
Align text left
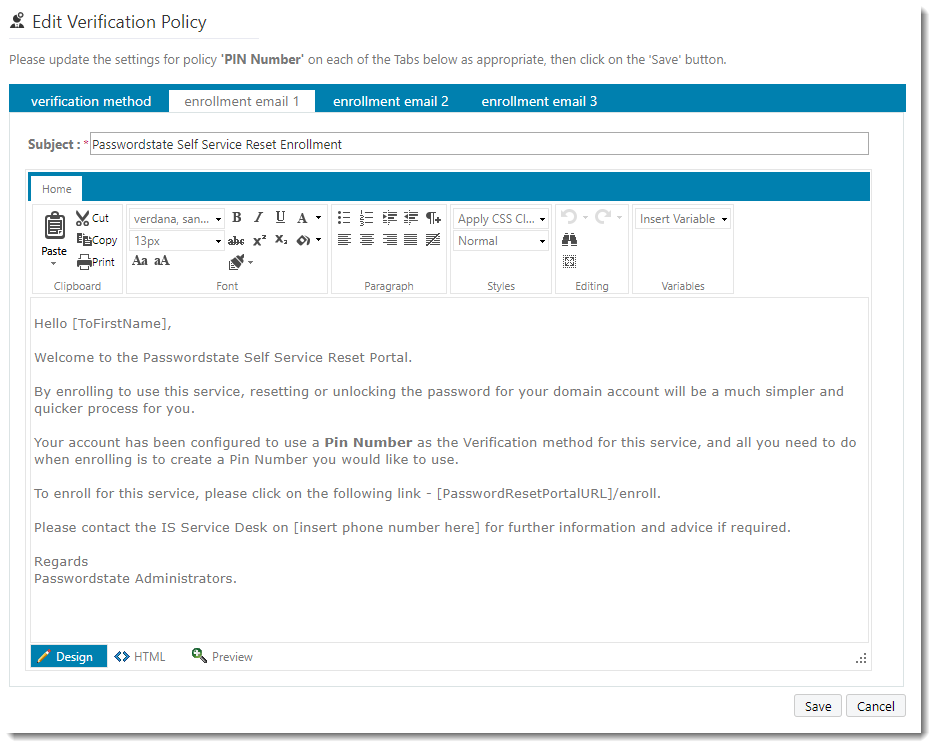tap(344, 240)
